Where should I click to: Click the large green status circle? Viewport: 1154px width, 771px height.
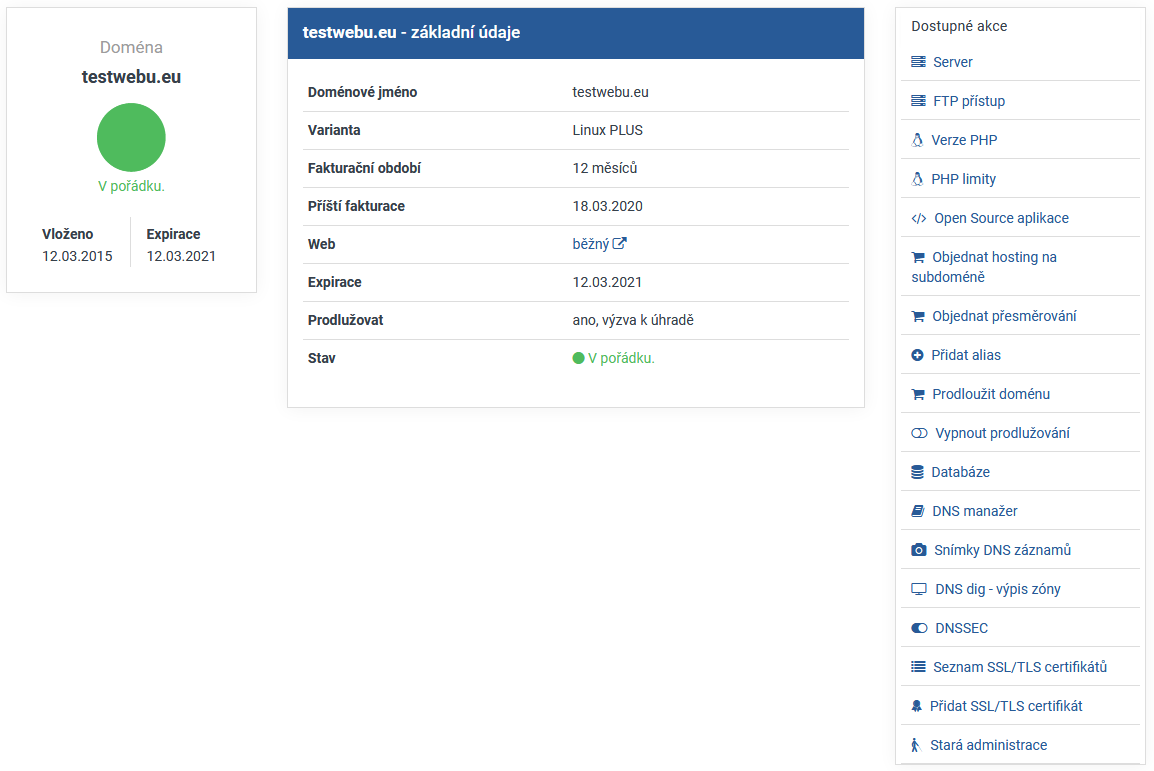(131, 138)
